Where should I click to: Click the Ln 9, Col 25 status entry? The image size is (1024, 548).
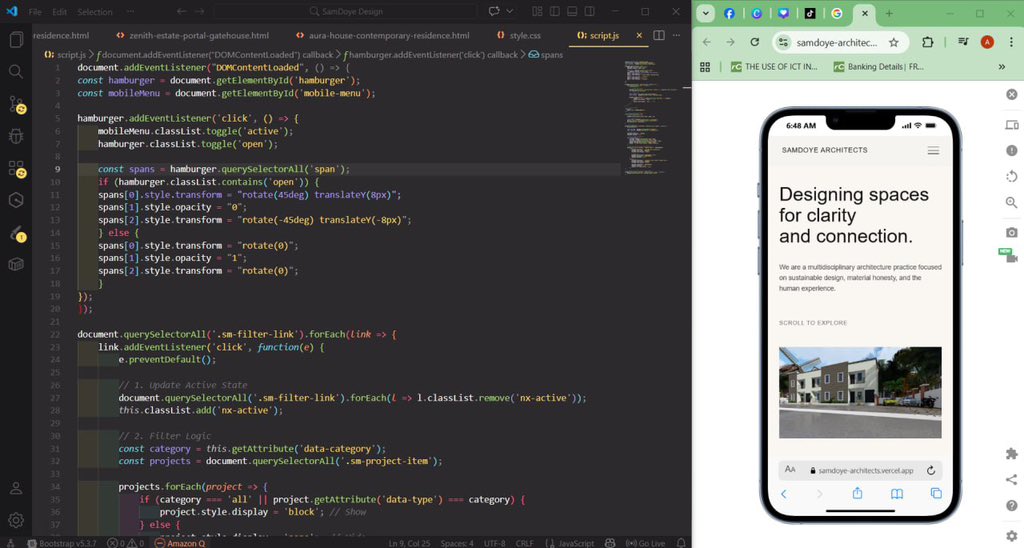coord(409,543)
